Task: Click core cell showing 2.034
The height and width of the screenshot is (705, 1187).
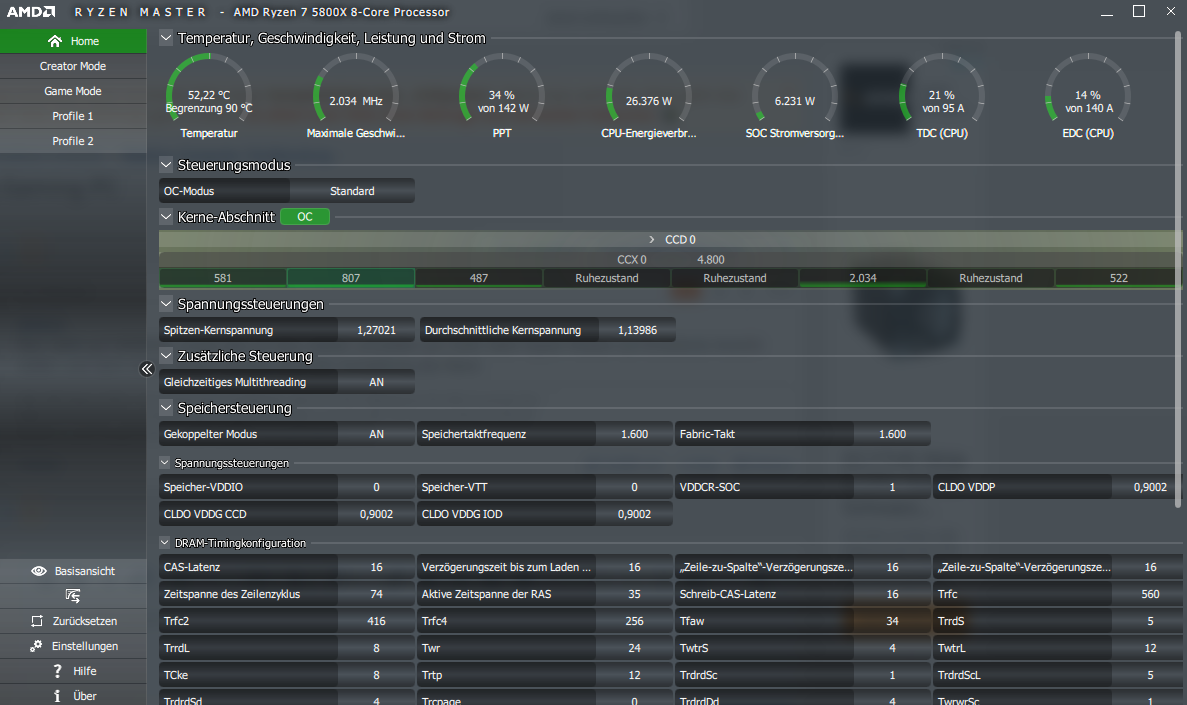Action: coord(862,278)
